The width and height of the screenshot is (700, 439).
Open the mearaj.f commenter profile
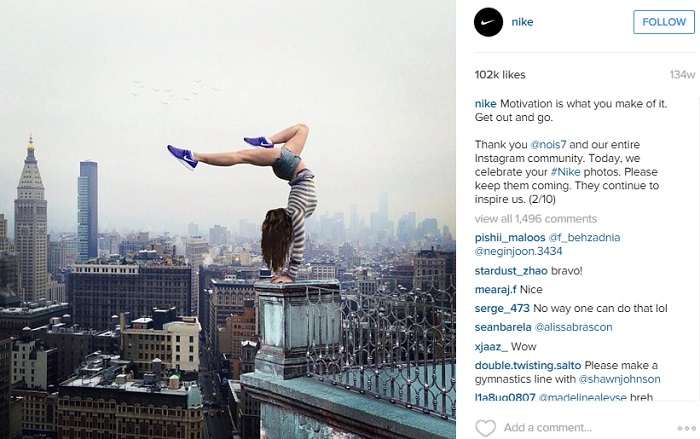point(496,290)
